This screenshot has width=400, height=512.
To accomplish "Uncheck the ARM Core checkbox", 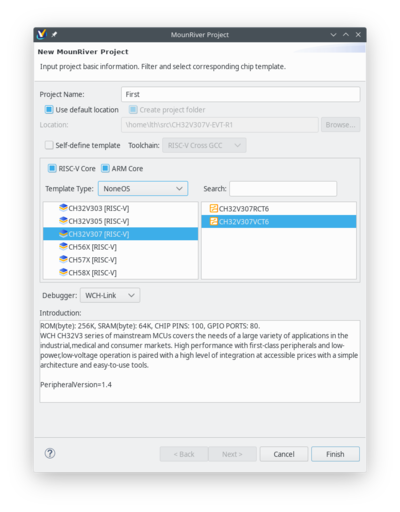I will click(x=105, y=168).
